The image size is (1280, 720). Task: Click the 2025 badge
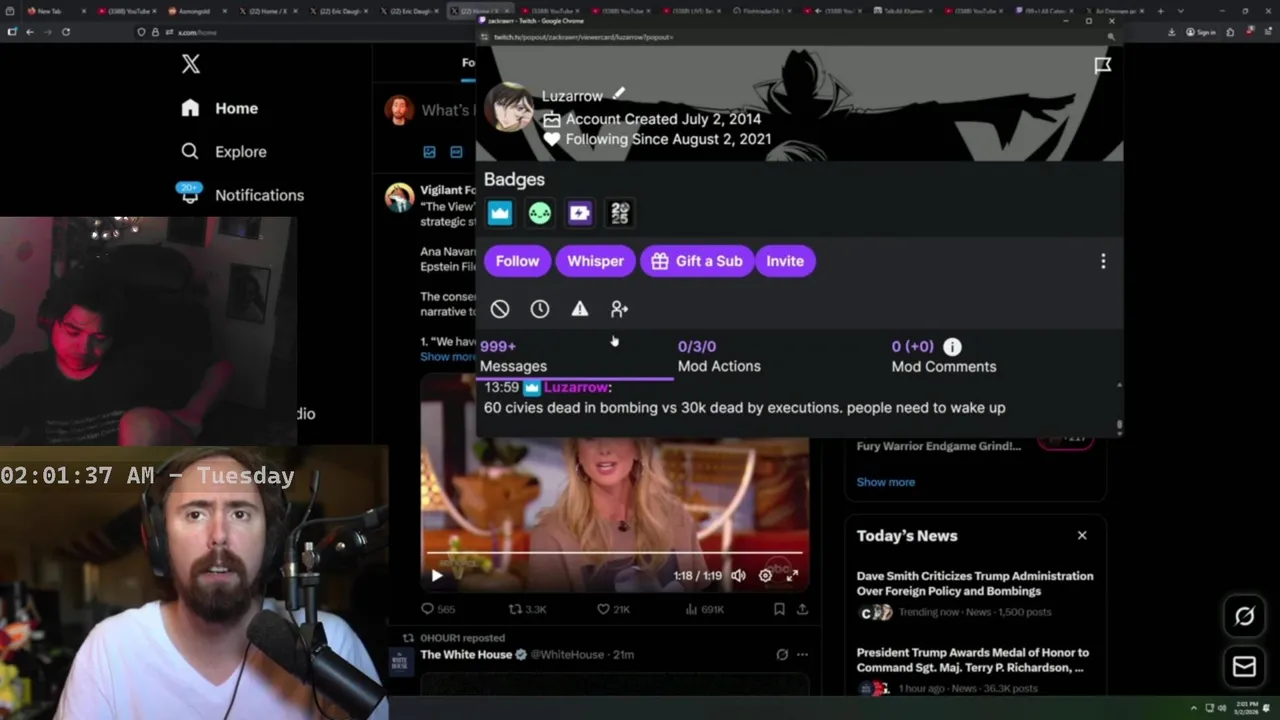(x=620, y=213)
